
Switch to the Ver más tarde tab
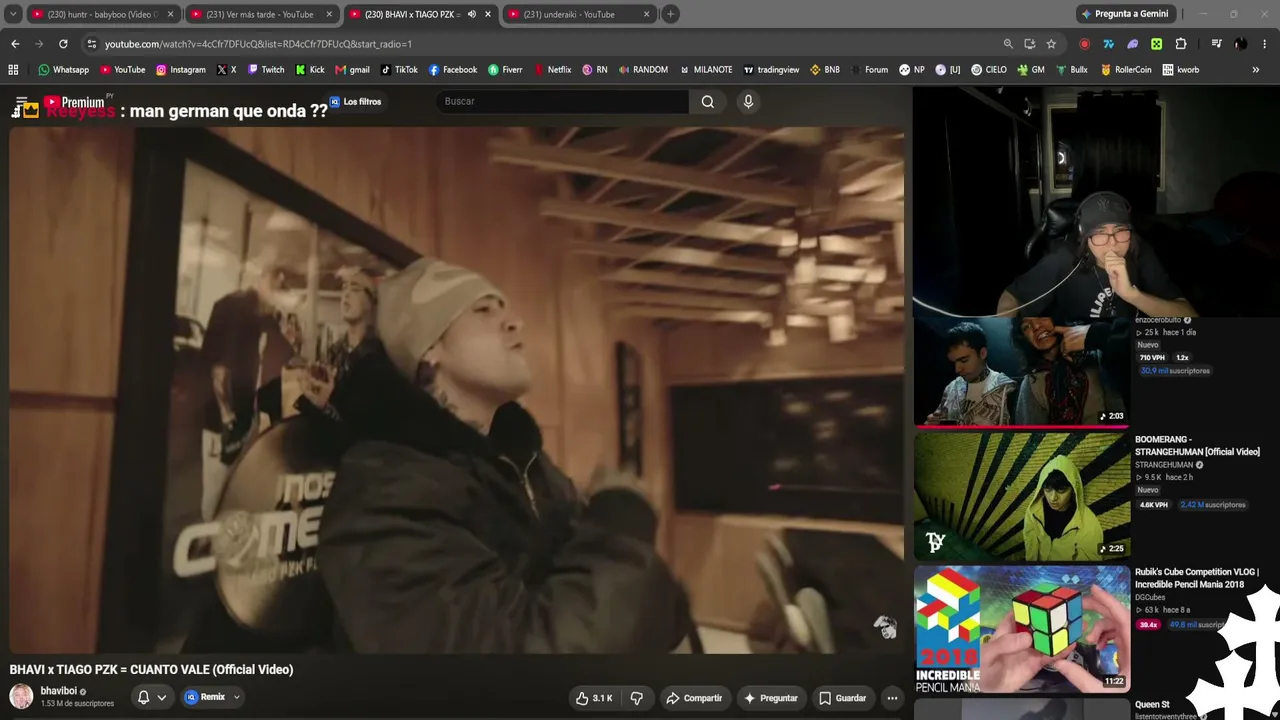click(262, 14)
